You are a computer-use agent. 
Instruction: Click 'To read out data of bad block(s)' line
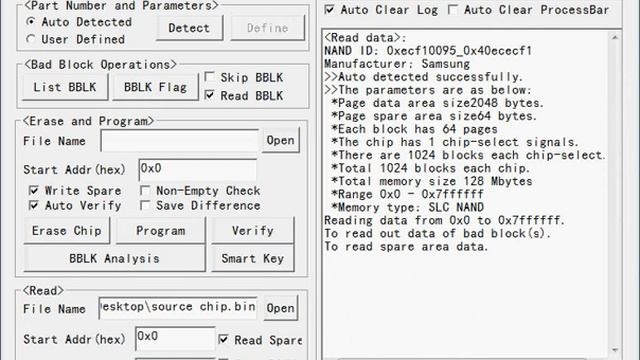click(438, 233)
